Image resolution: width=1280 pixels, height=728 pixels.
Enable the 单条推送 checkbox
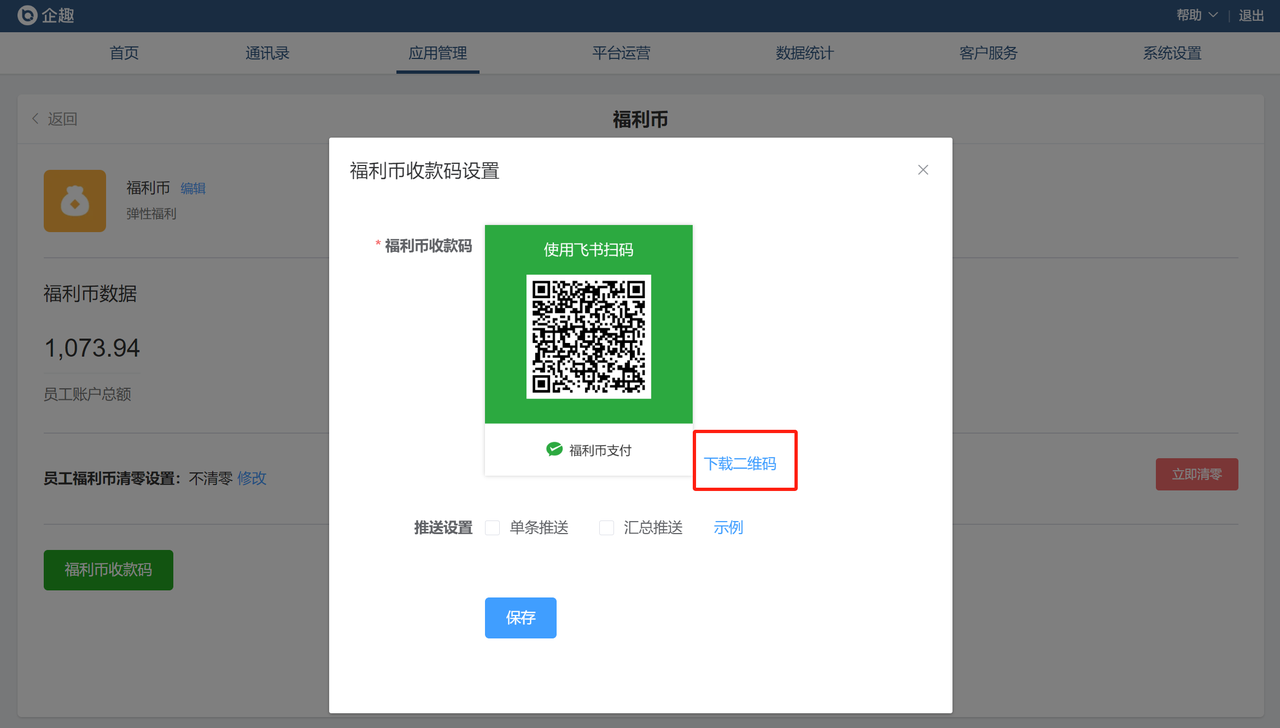493,528
